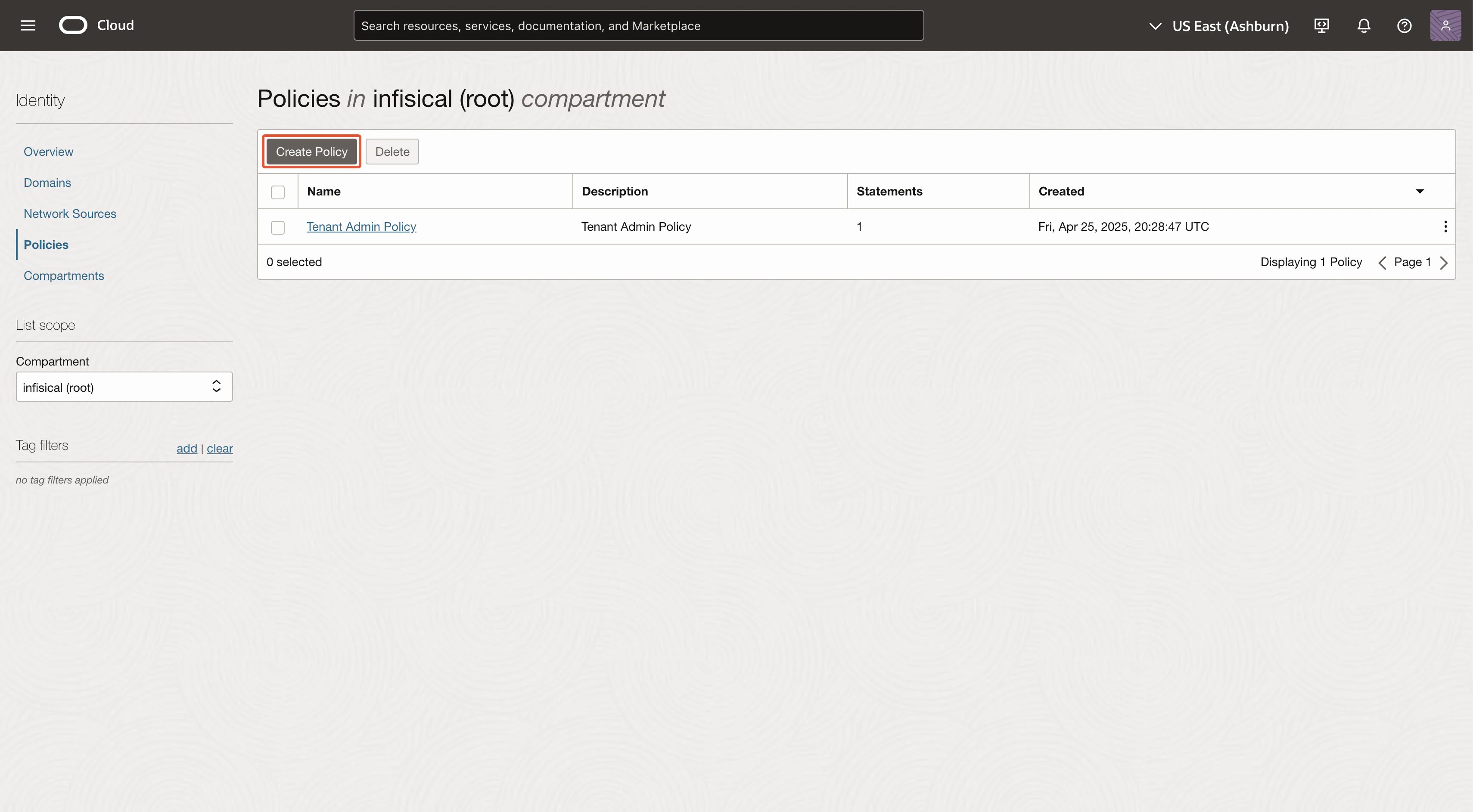Click the add tag filter link
Image resolution: width=1473 pixels, height=812 pixels.
coord(187,449)
